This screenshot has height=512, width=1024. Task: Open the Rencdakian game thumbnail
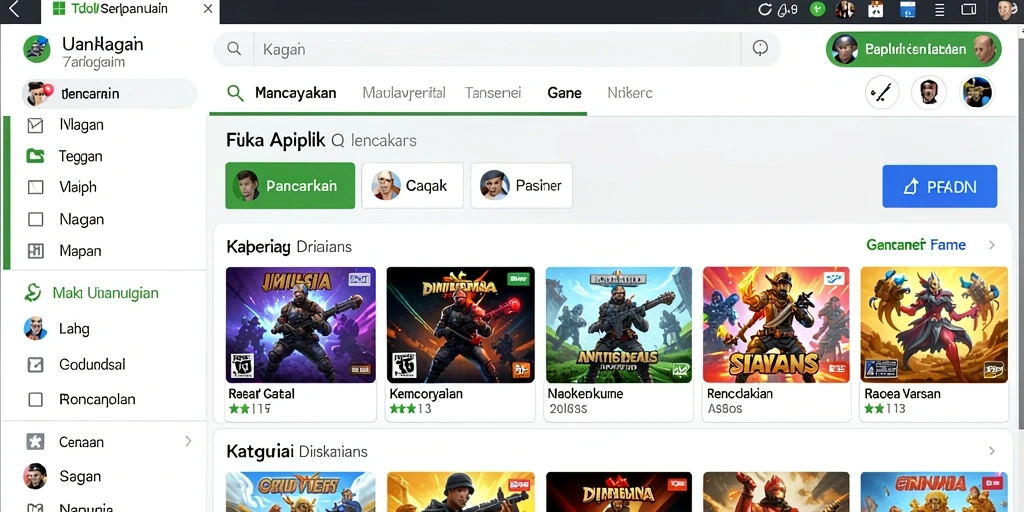(776, 325)
